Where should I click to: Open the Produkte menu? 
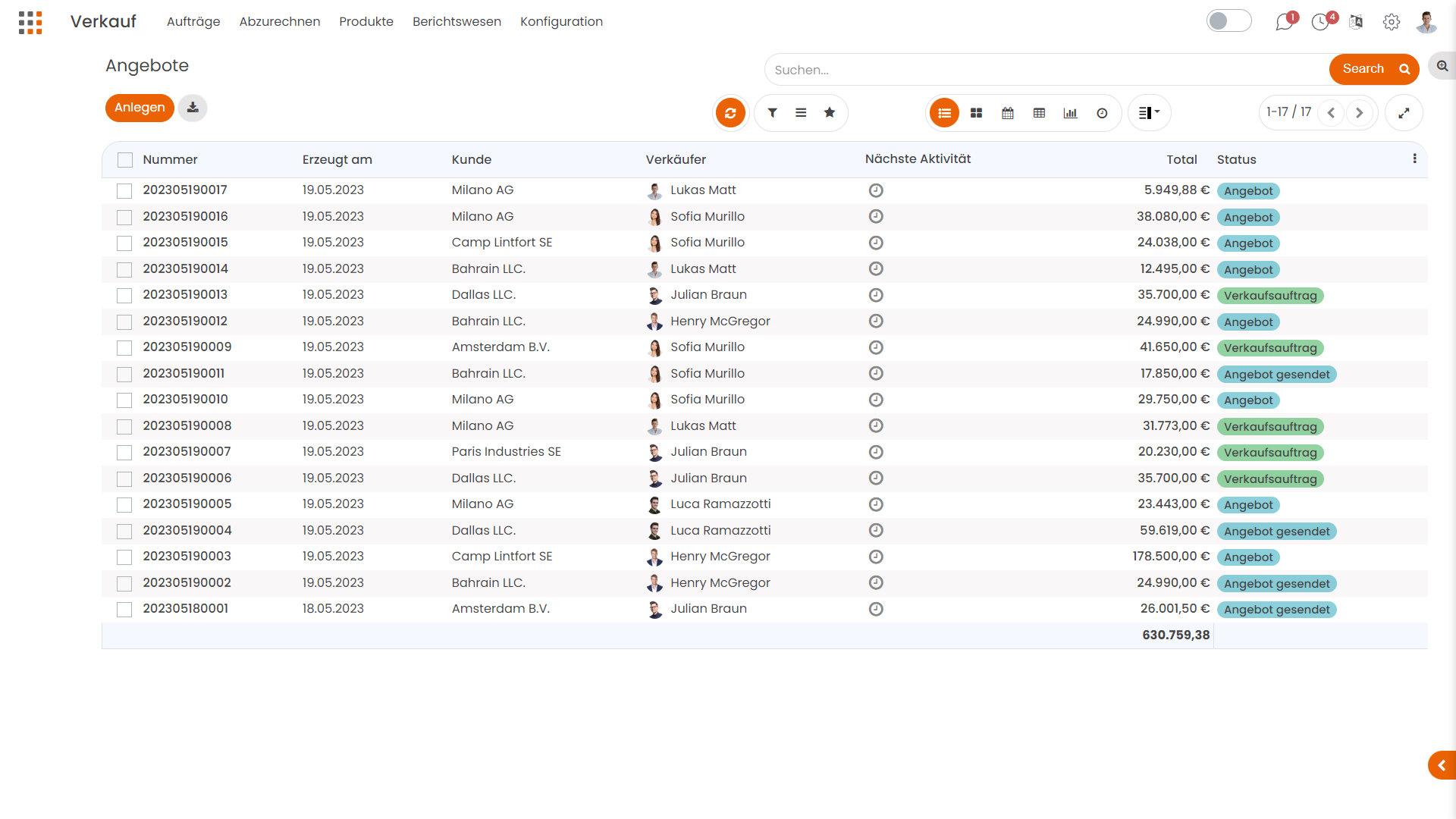point(366,22)
